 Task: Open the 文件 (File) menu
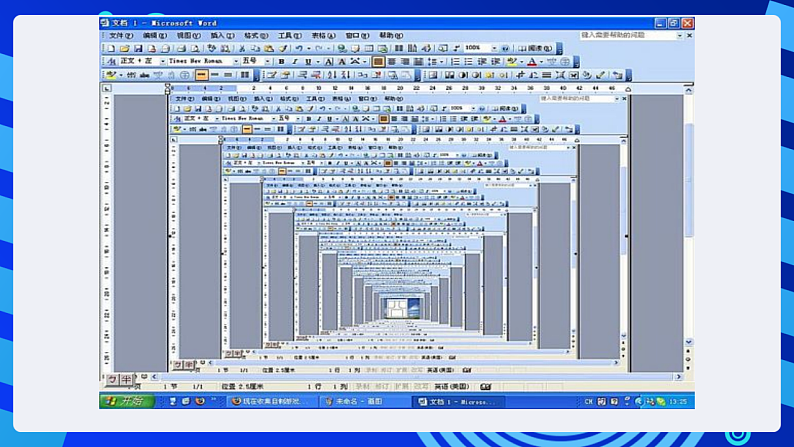(x=119, y=35)
